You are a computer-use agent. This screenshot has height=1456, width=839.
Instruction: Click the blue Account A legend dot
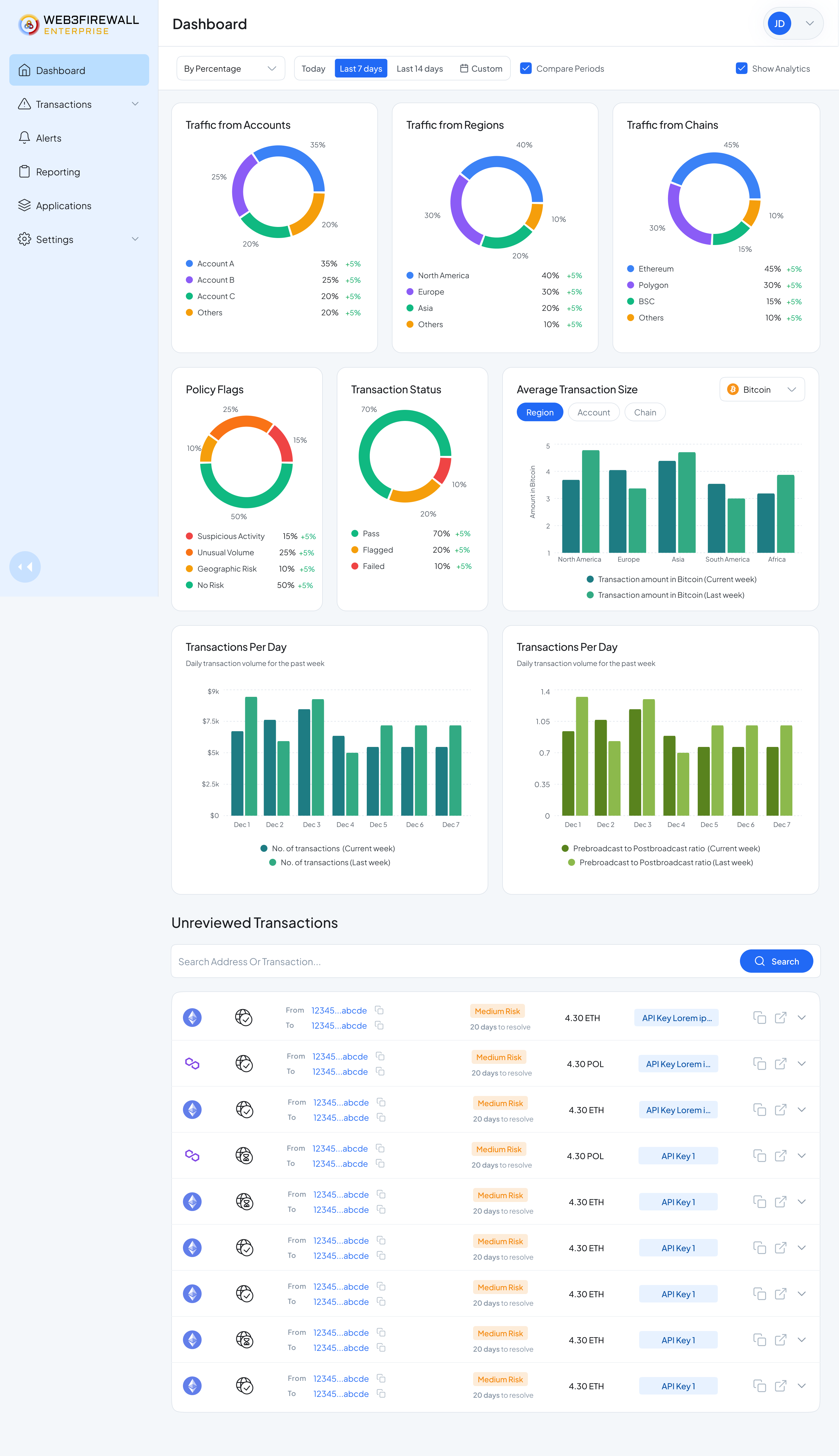[189, 263]
